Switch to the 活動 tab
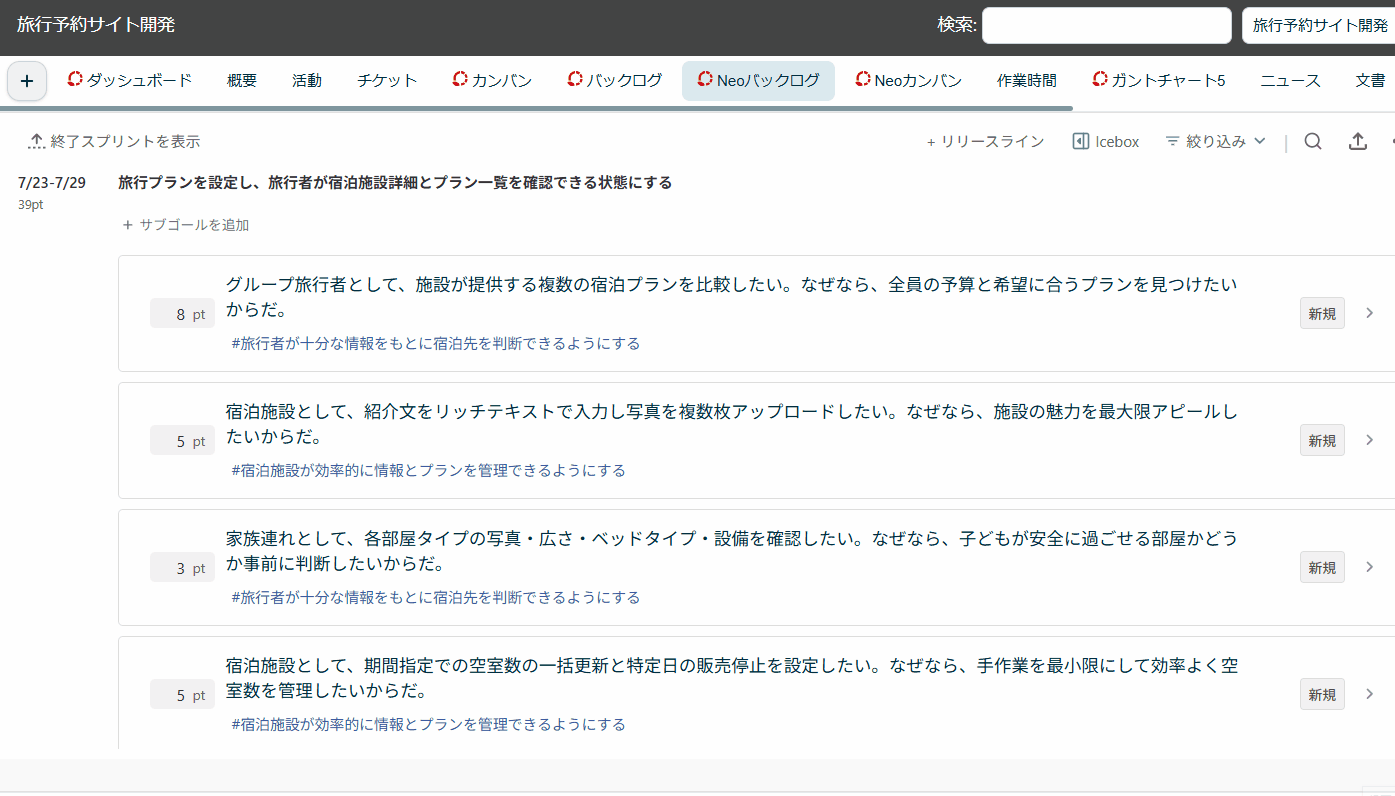This screenshot has width=1395, height=796. point(307,81)
